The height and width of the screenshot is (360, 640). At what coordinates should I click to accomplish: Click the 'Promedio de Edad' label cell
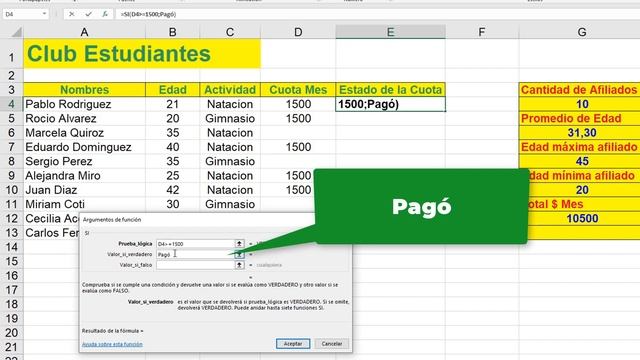[580, 118]
